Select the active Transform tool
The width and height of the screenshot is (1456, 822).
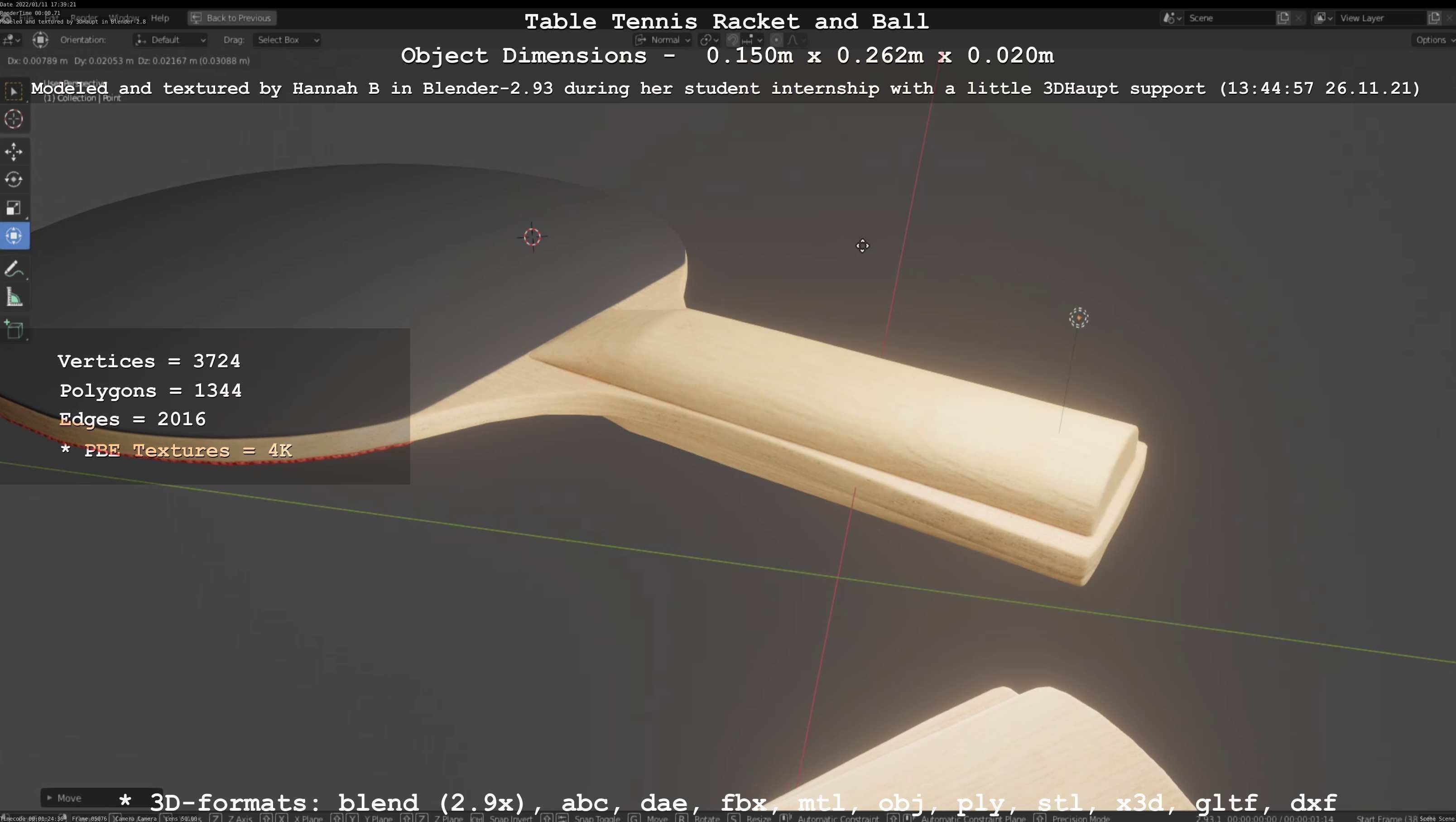click(14, 236)
